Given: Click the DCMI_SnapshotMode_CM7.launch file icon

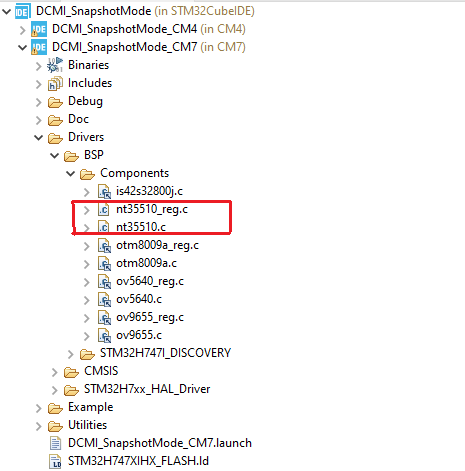Looking at the screenshot, I should [x=55, y=443].
